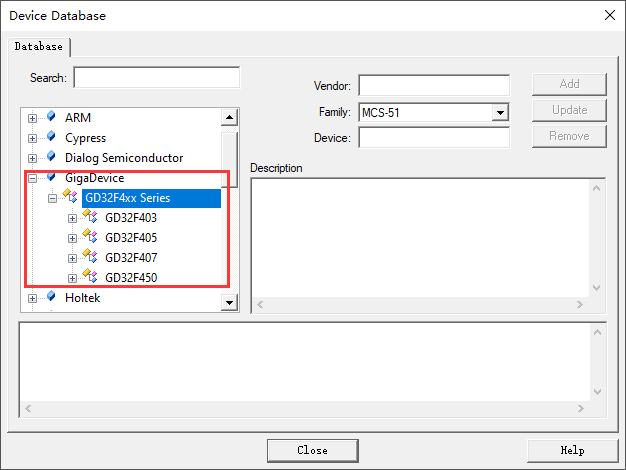Open the Family dropdown showing MCS-51

(x=501, y=112)
